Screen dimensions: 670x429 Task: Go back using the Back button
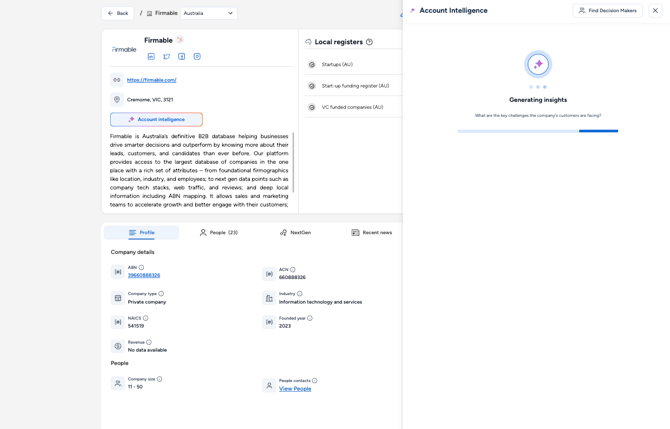tap(118, 13)
